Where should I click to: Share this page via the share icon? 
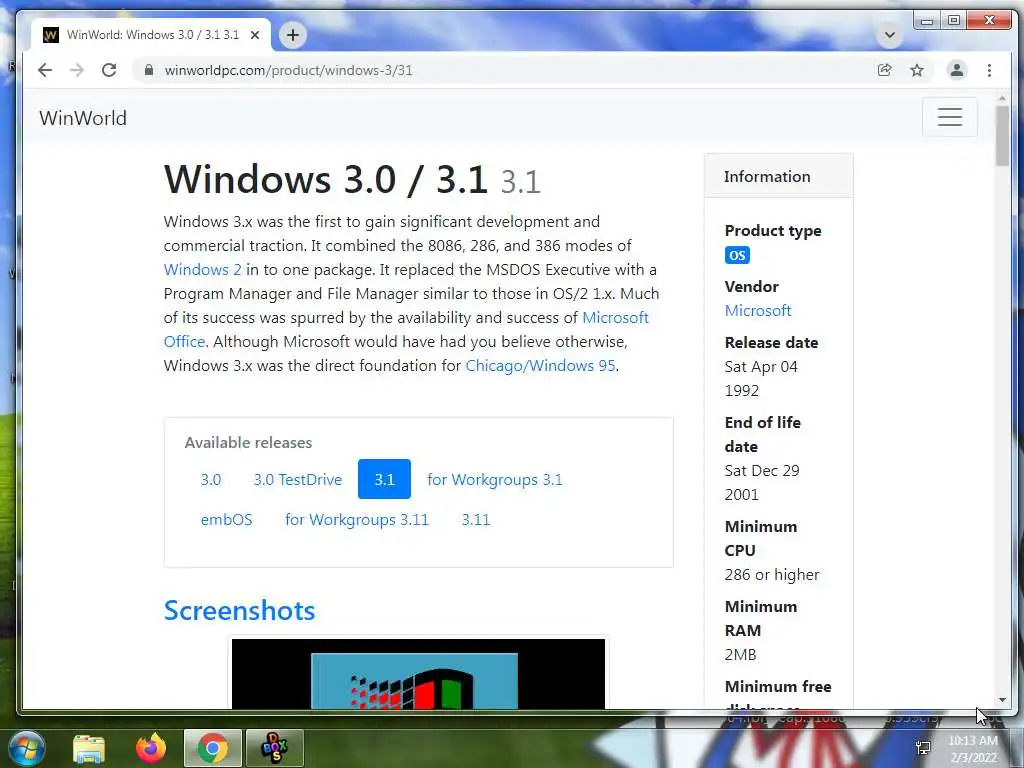point(884,70)
